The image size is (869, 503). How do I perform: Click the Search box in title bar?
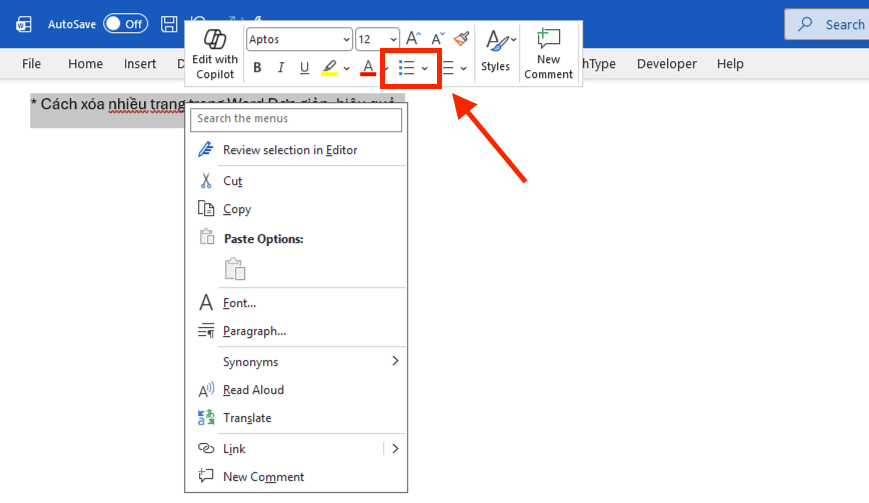(827, 24)
